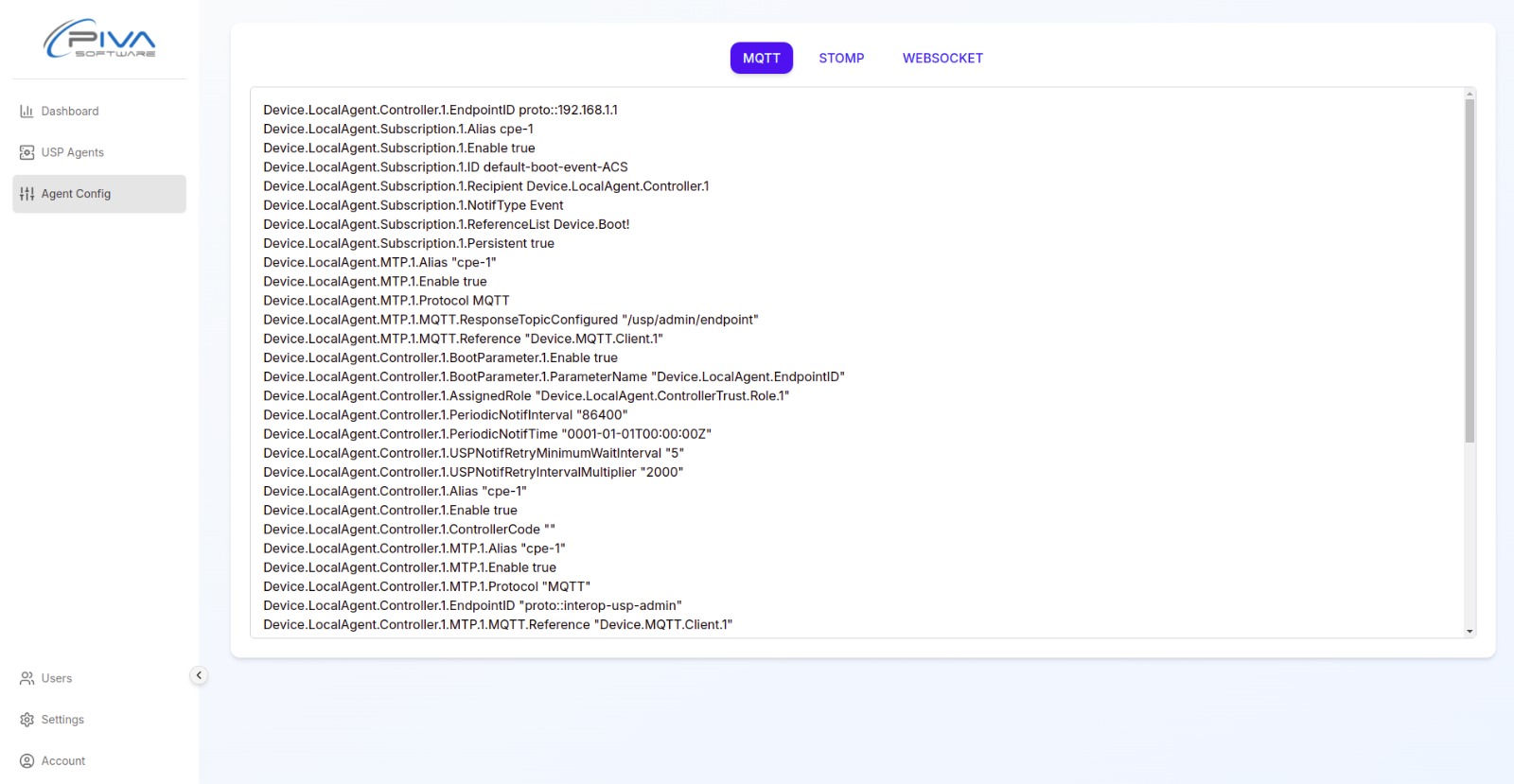Click the config scrollbar down arrow
Image resolution: width=1514 pixels, height=784 pixels.
pos(1470,631)
